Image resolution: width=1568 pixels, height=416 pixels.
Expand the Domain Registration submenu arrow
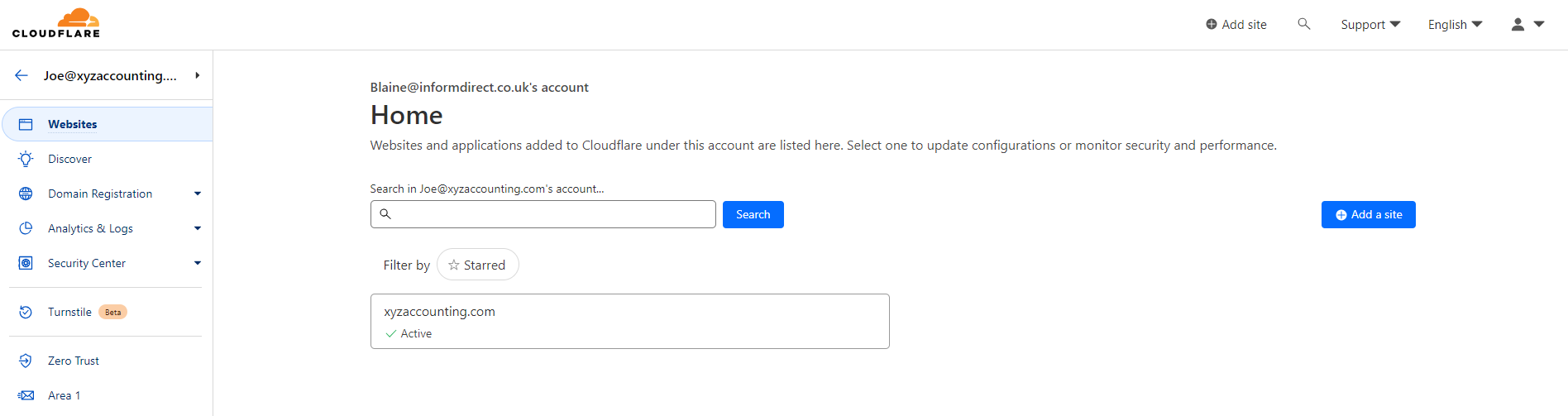click(198, 194)
